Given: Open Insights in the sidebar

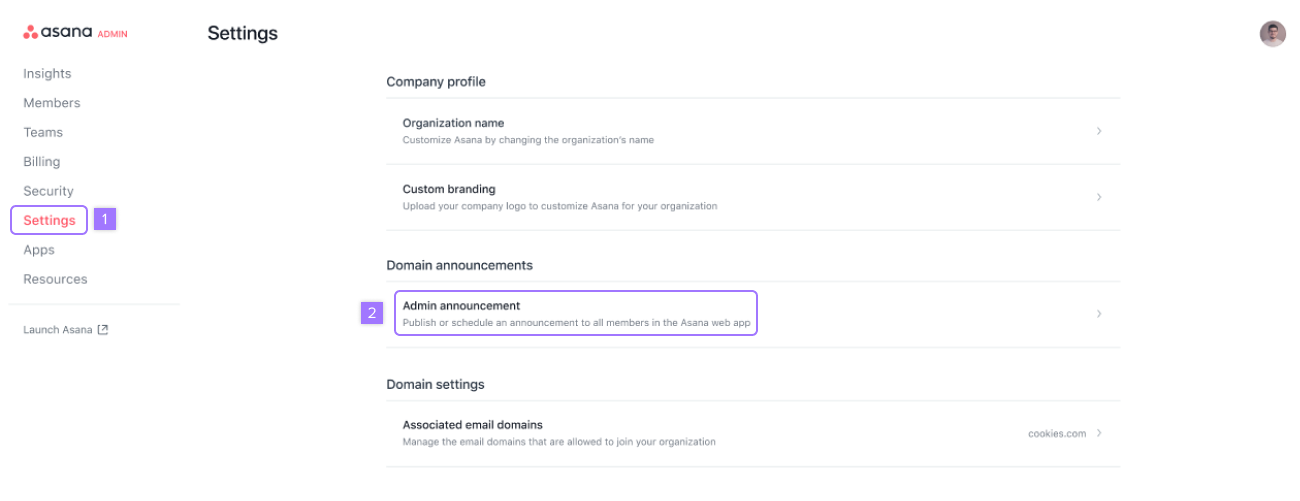Looking at the screenshot, I should tap(47, 74).
